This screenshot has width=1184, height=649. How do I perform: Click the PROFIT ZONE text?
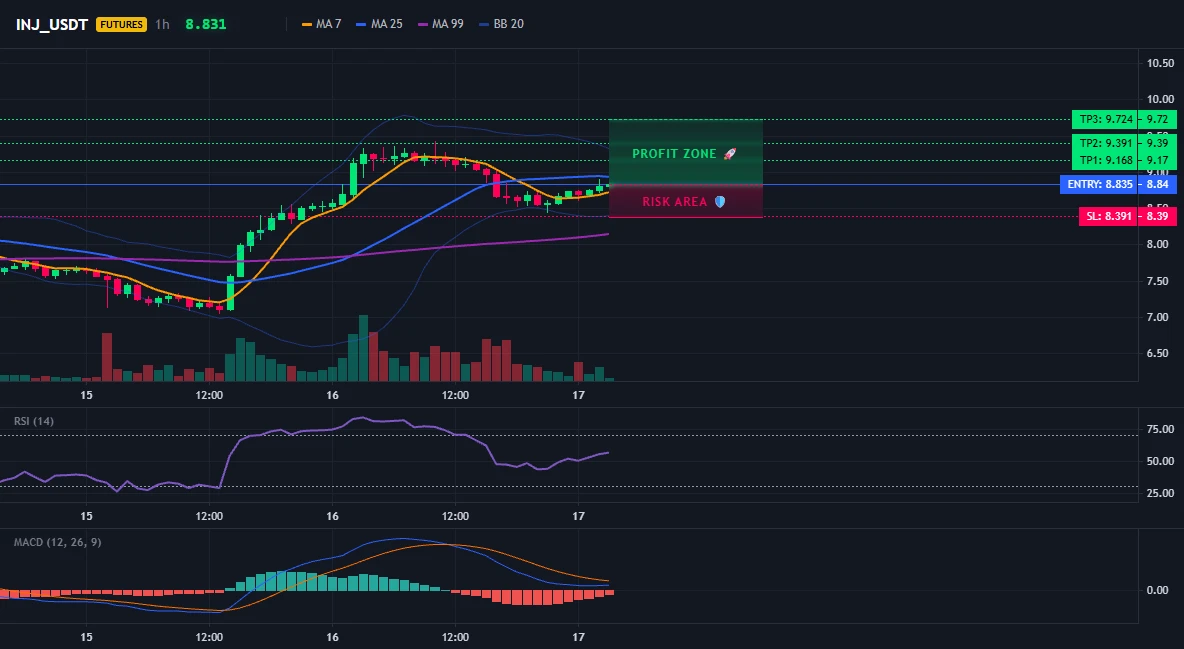pos(674,153)
